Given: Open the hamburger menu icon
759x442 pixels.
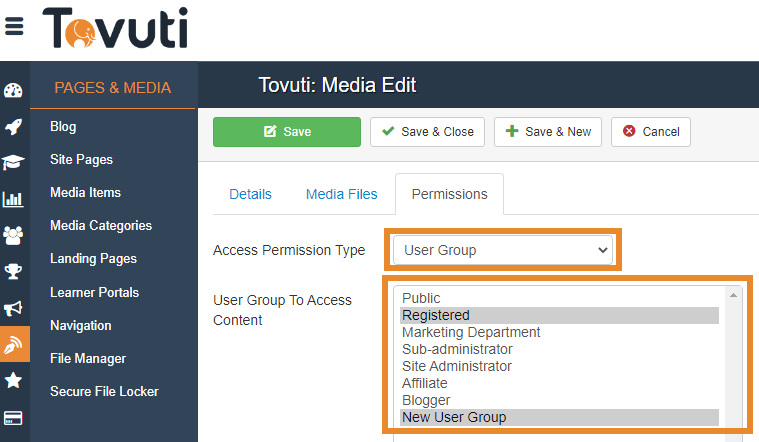Looking at the screenshot, I should point(14,27).
